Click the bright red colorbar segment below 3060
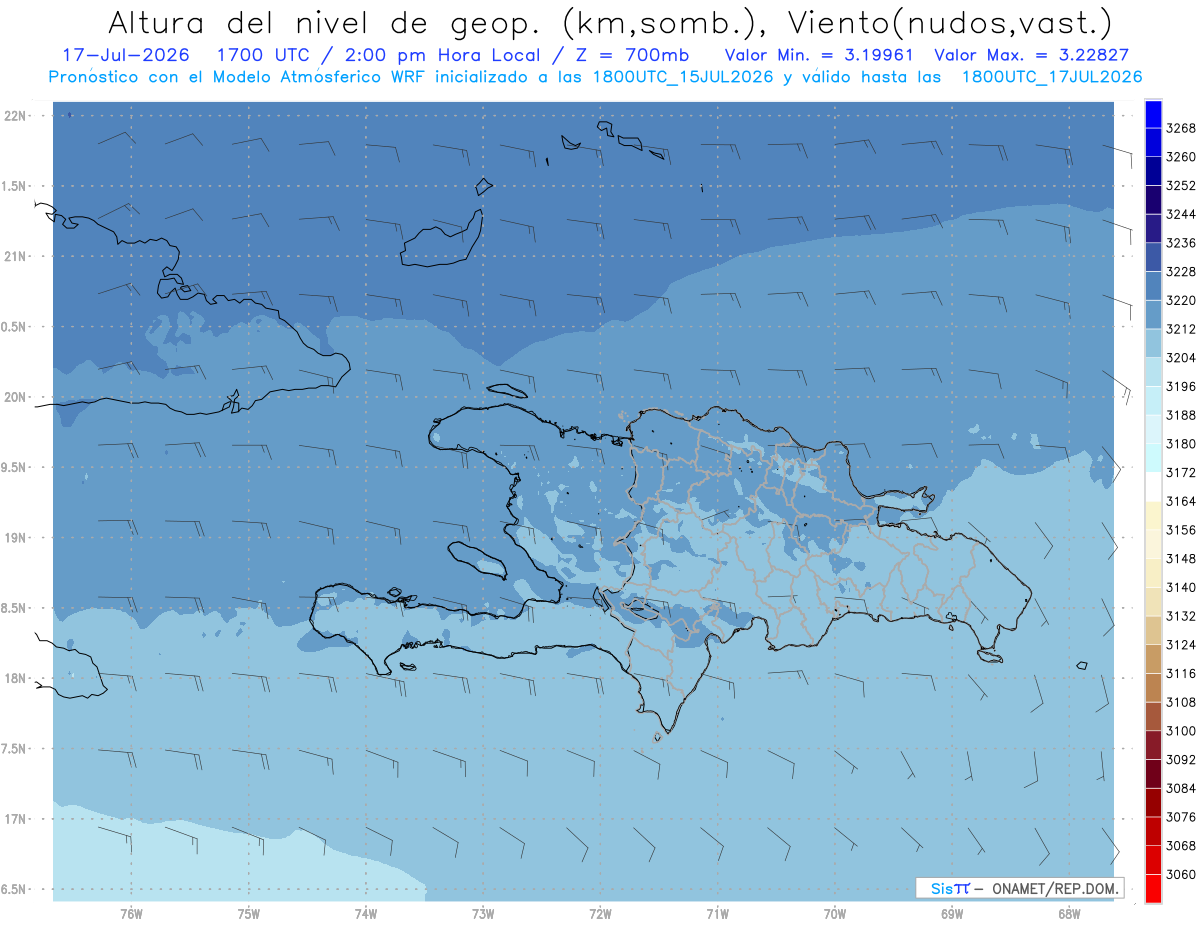 1152,888
